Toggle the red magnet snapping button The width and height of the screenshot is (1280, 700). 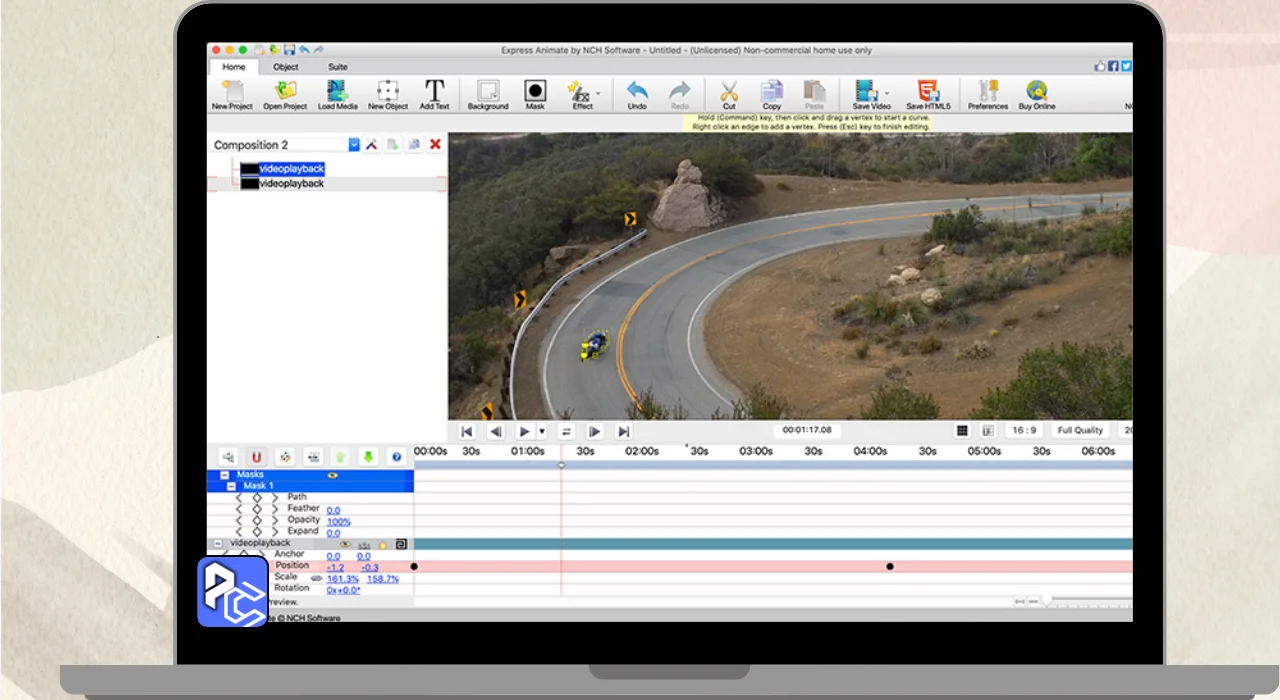click(256, 457)
